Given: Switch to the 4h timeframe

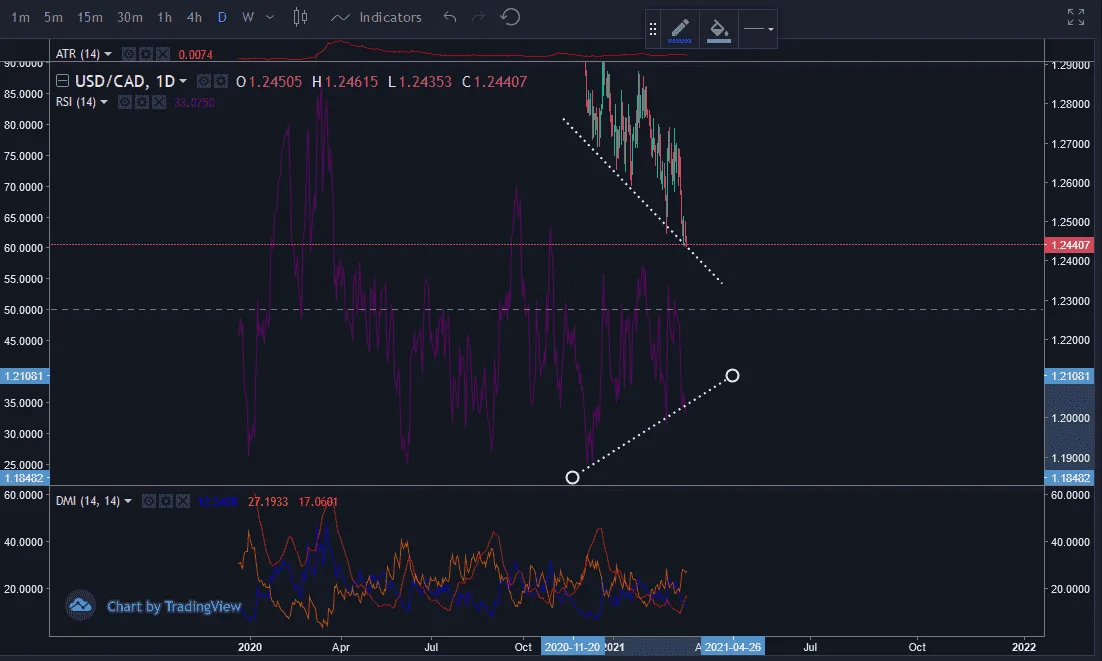Looking at the screenshot, I should pos(195,17).
